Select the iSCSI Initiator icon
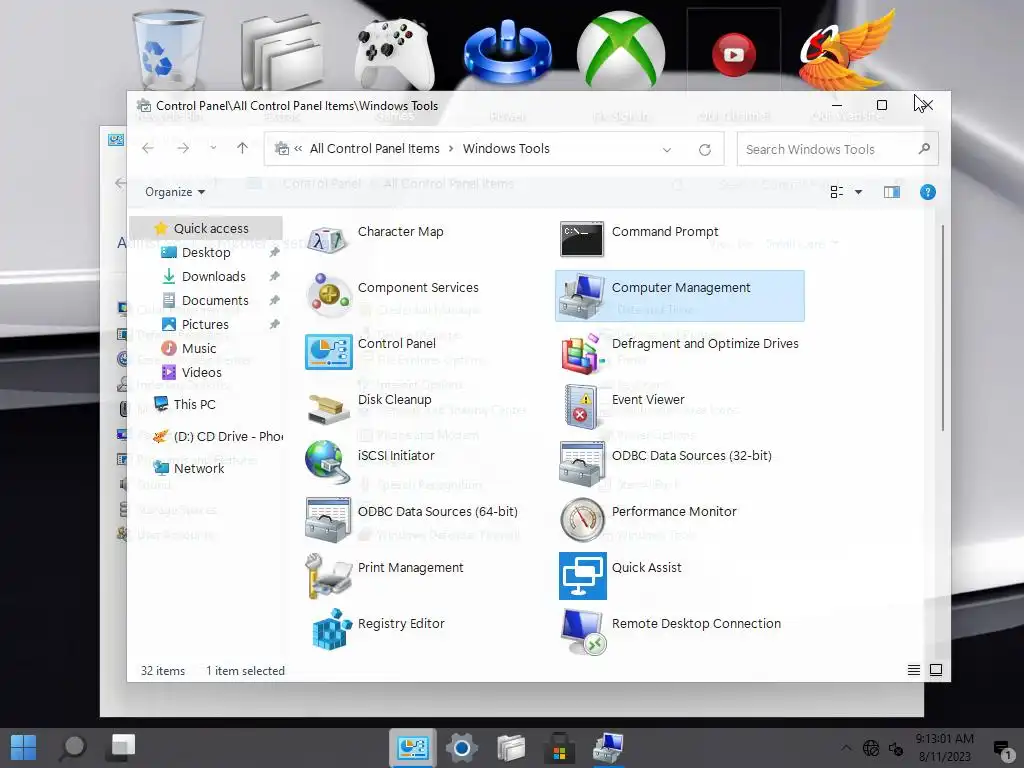 (x=328, y=462)
